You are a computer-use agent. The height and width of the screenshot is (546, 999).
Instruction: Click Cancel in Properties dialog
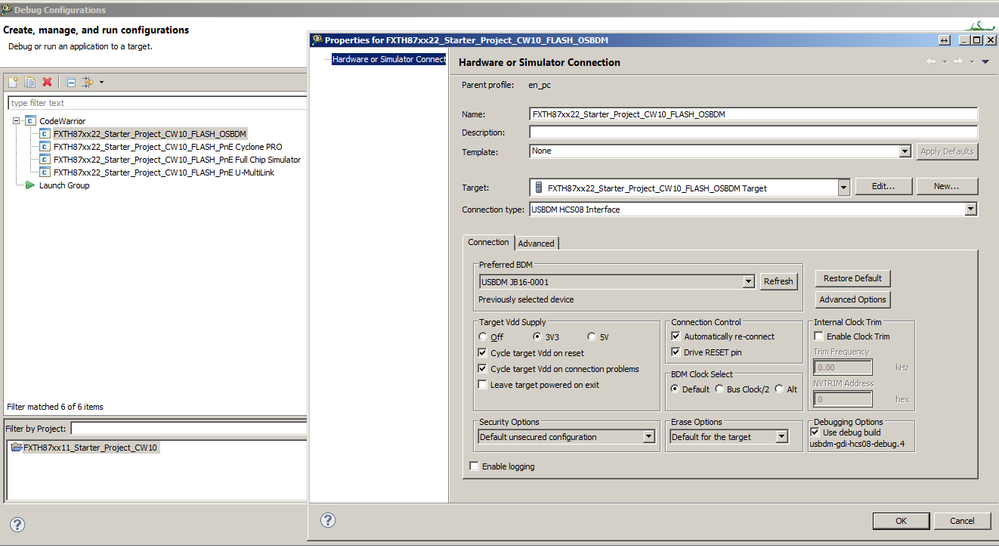point(962,521)
